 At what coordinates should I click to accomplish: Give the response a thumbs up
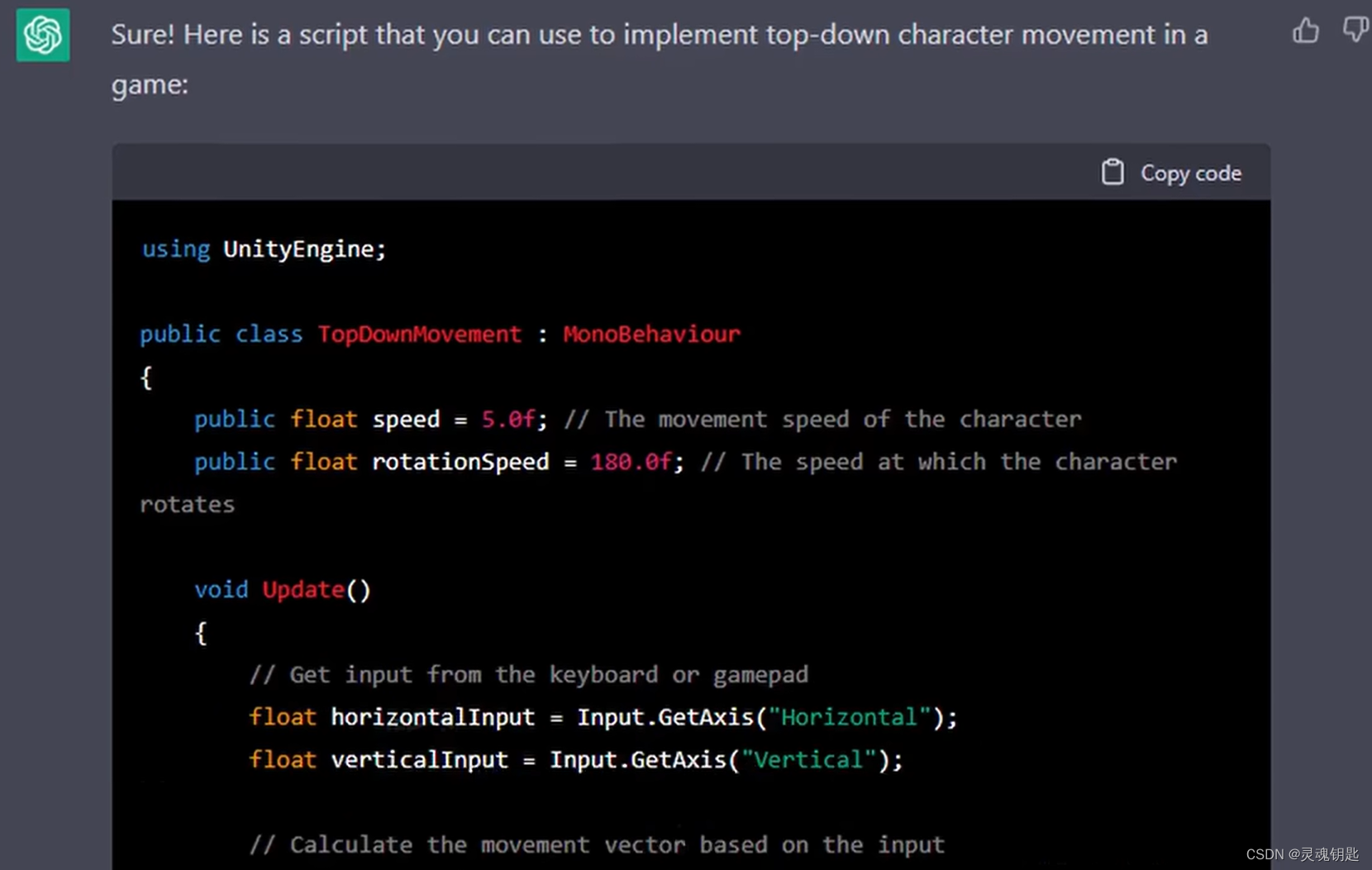(1306, 31)
